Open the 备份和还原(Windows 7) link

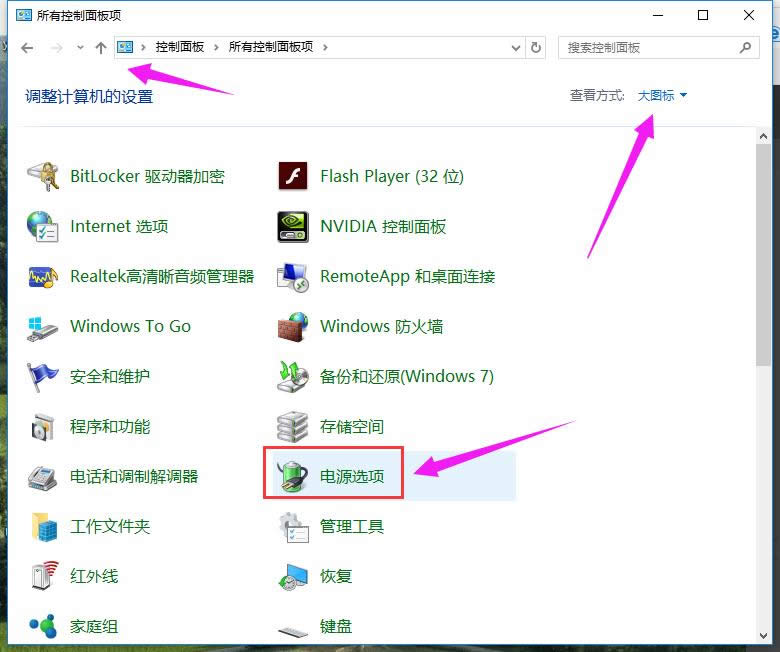point(406,377)
